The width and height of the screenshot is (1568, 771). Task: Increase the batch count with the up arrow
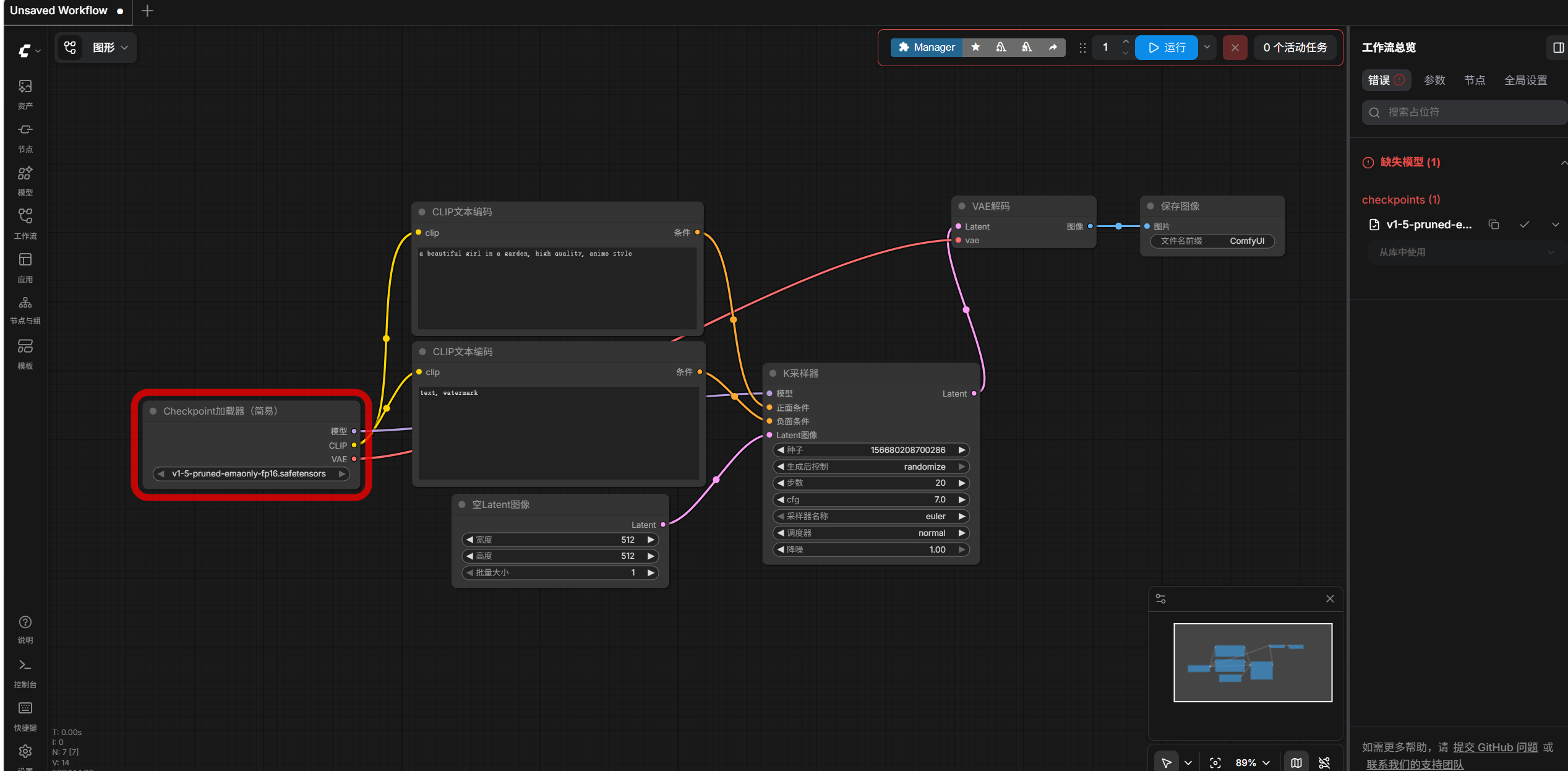[x=1126, y=41]
